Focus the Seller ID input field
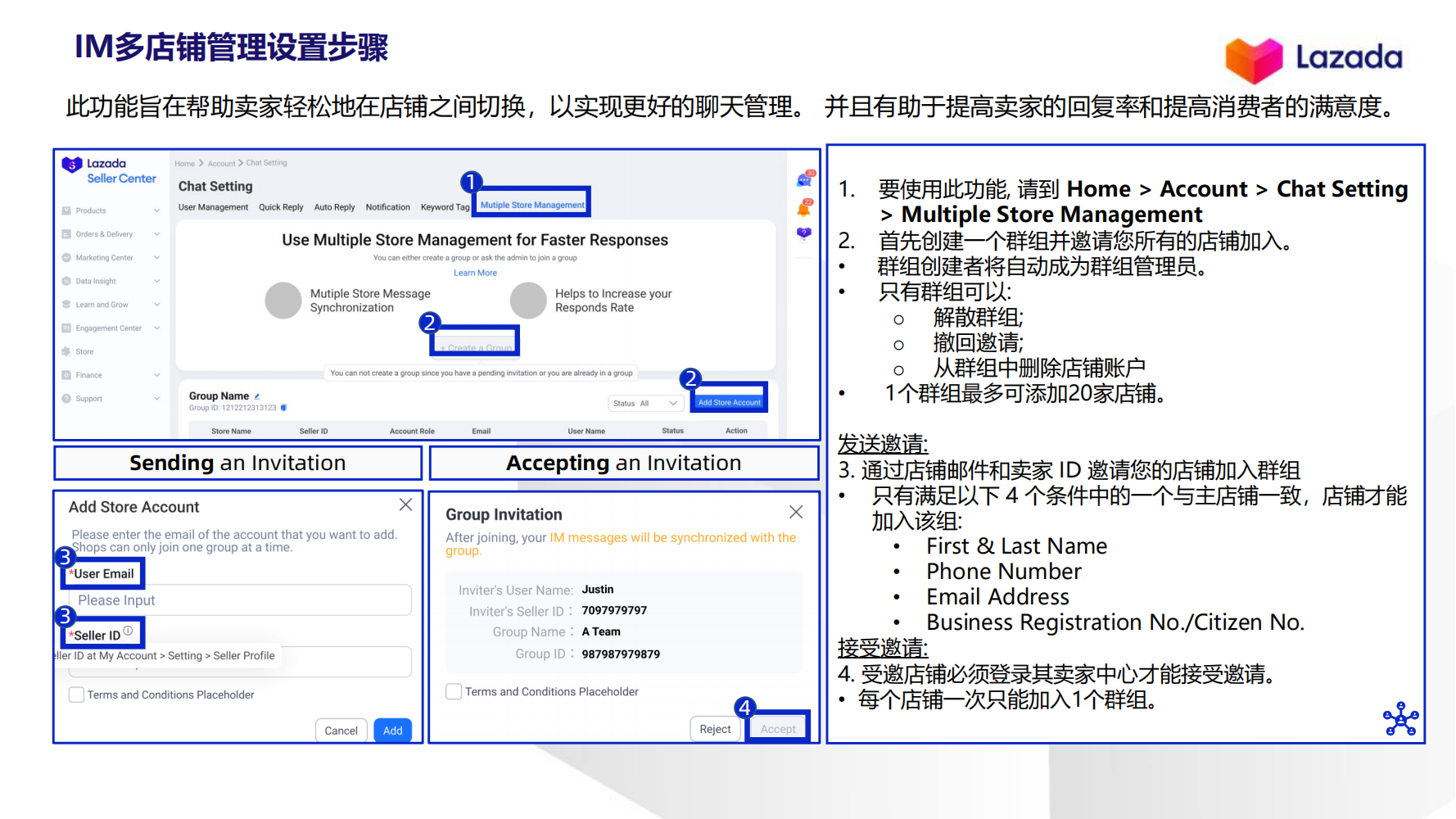The width and height of the screenshot is (1456, 819). tap(240, 662)
